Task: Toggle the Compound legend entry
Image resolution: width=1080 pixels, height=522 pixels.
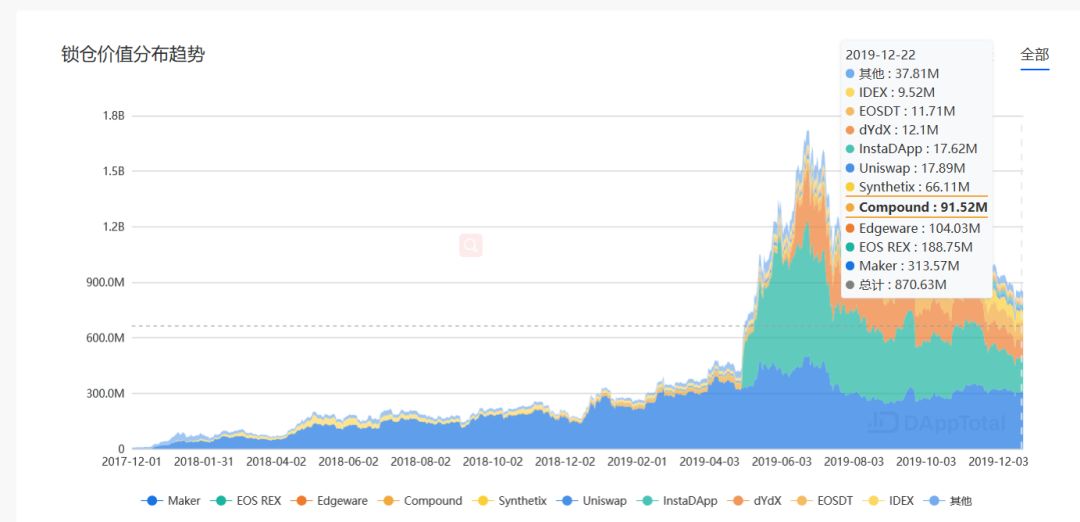Action: pos(419,501)
